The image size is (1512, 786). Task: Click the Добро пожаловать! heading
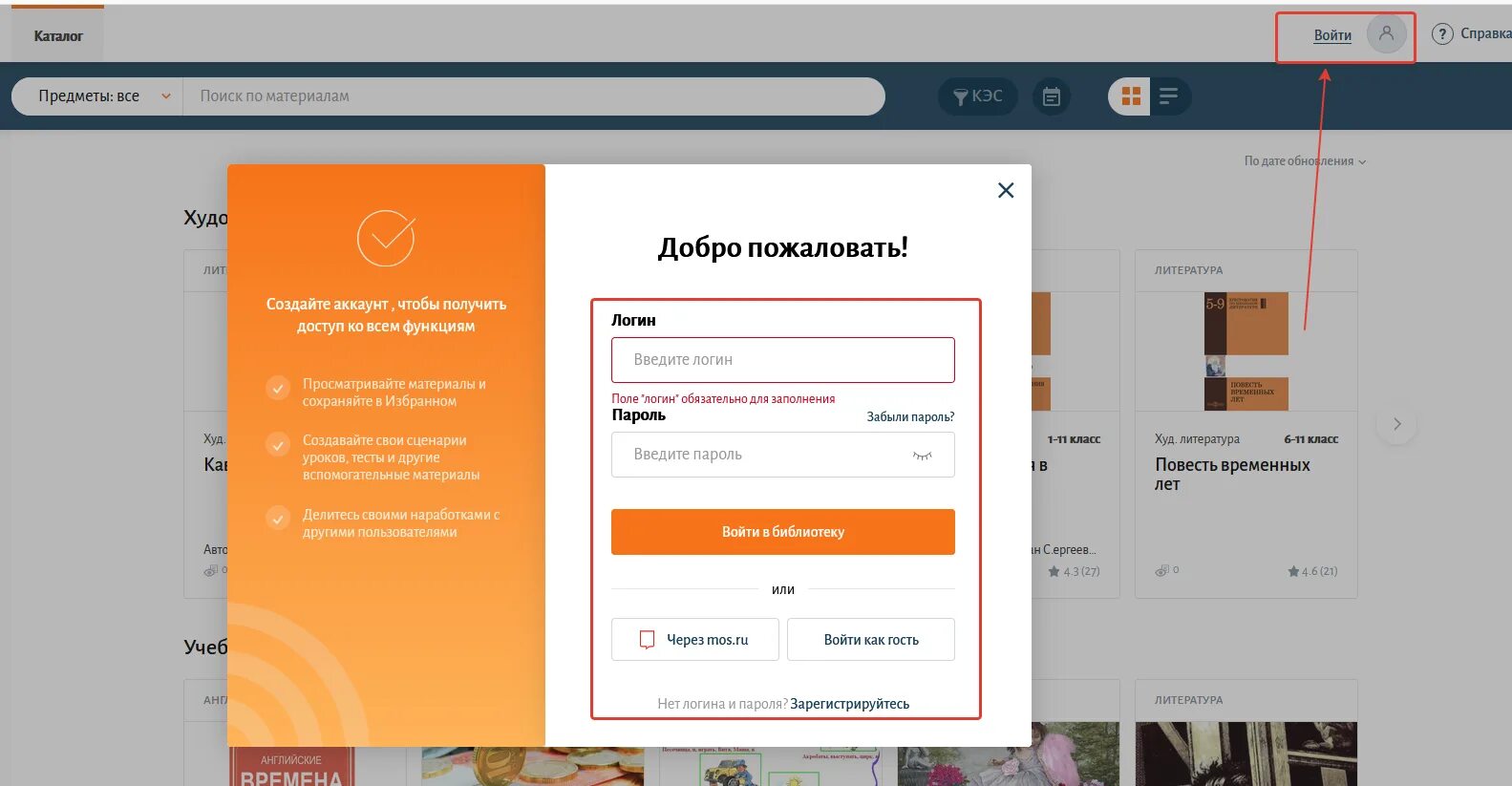782,247
